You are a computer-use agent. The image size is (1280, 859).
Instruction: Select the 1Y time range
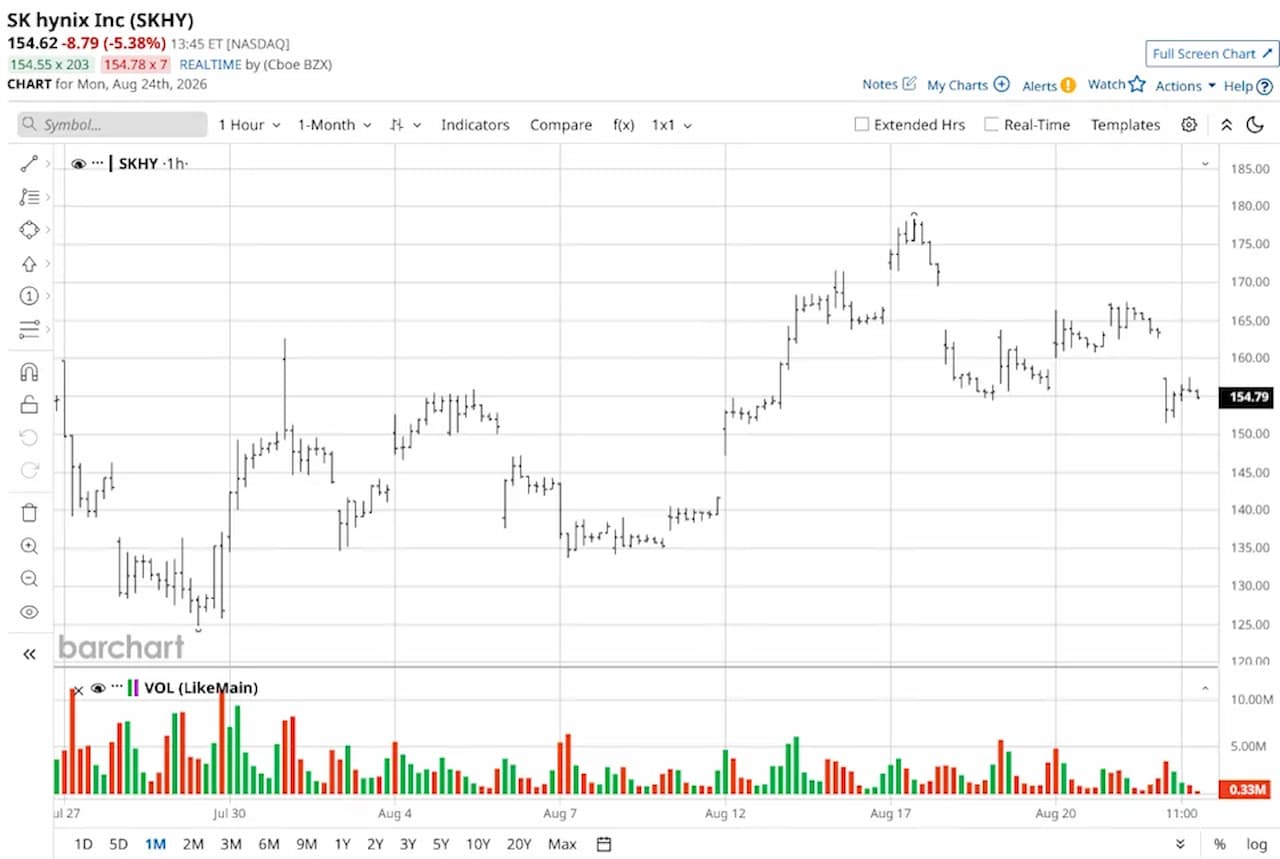(342, 844)
